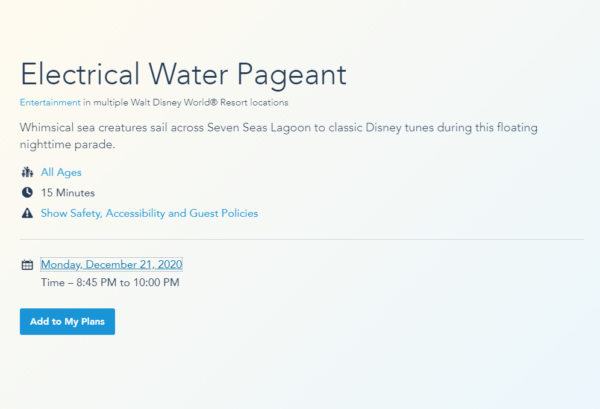Click the horizontal divider line
Screen dimensions: 600x409
pyautogui.click(x=300, y=240)
